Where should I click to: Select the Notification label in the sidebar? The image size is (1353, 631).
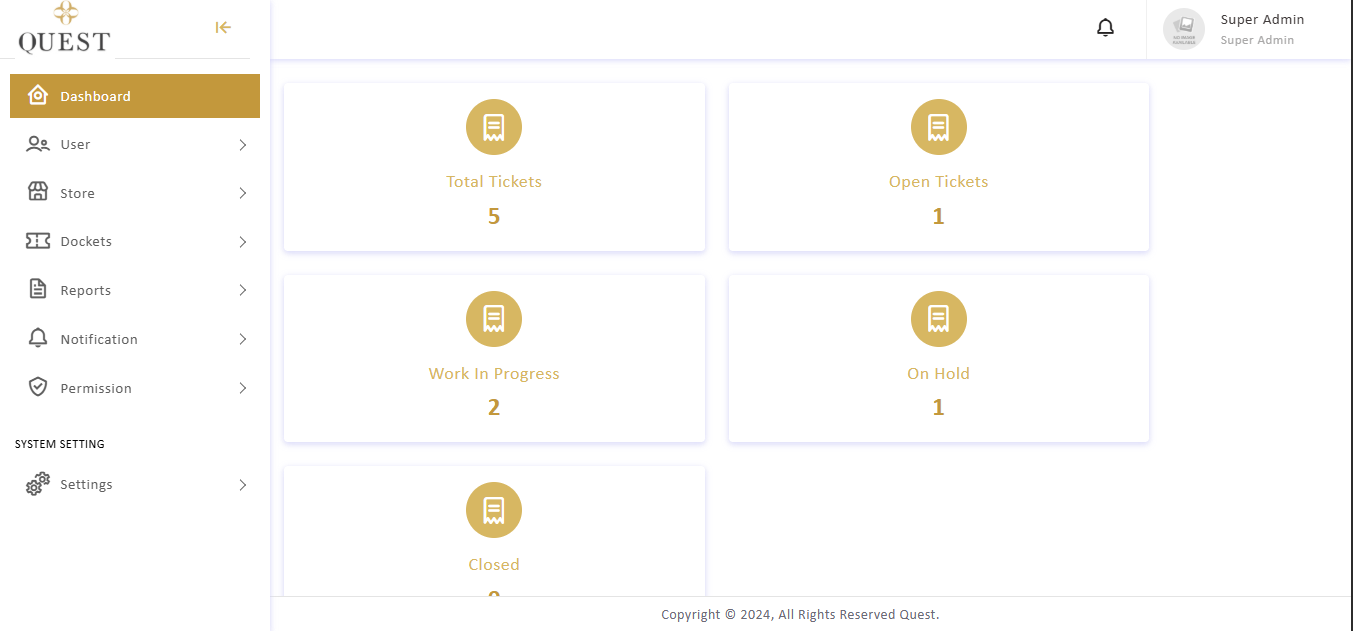tap(99, 340)
